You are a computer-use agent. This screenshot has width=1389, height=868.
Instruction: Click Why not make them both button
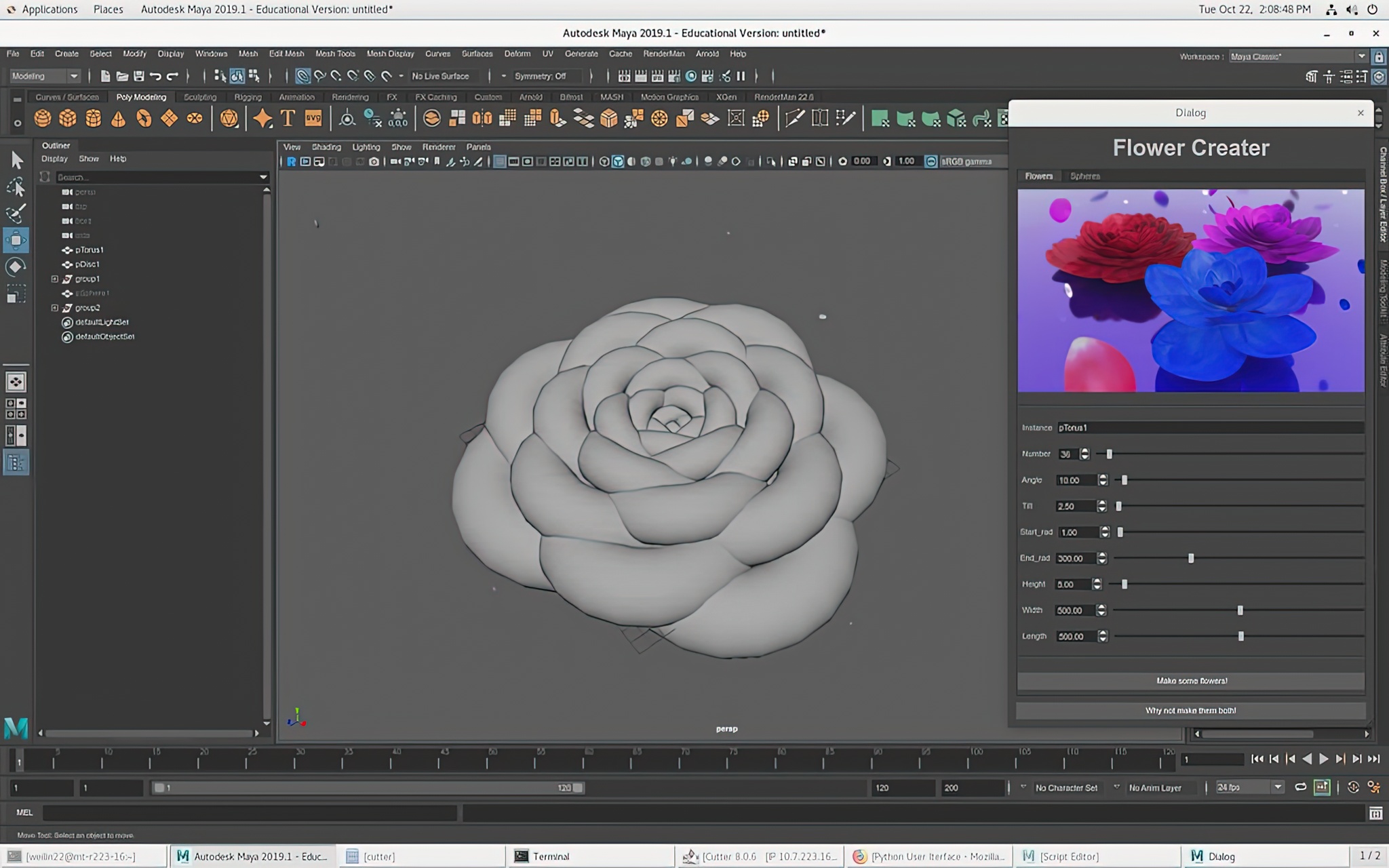click(x=1191, y=711)
